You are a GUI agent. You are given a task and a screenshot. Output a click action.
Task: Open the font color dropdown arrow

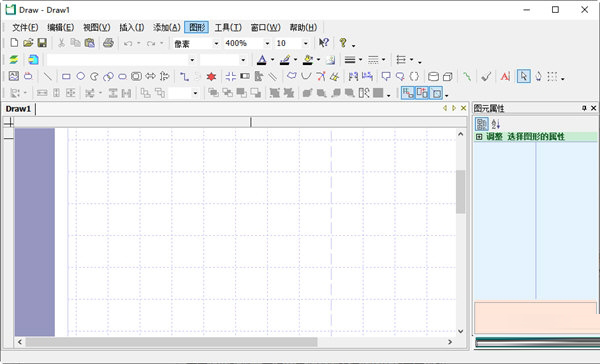click(x=272, y=60)
